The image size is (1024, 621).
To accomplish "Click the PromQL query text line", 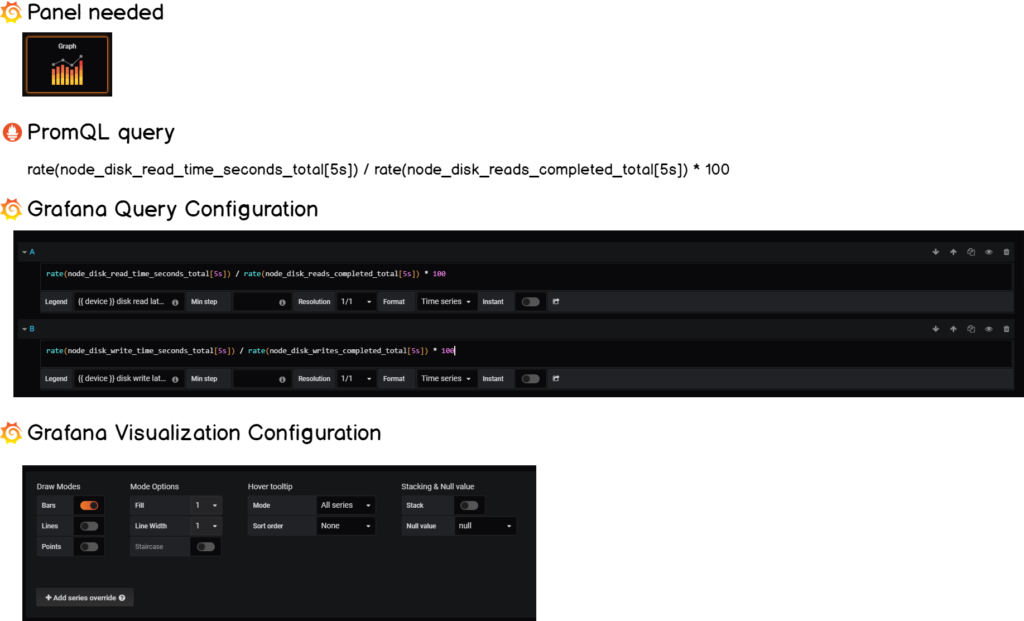I will 378,170.
